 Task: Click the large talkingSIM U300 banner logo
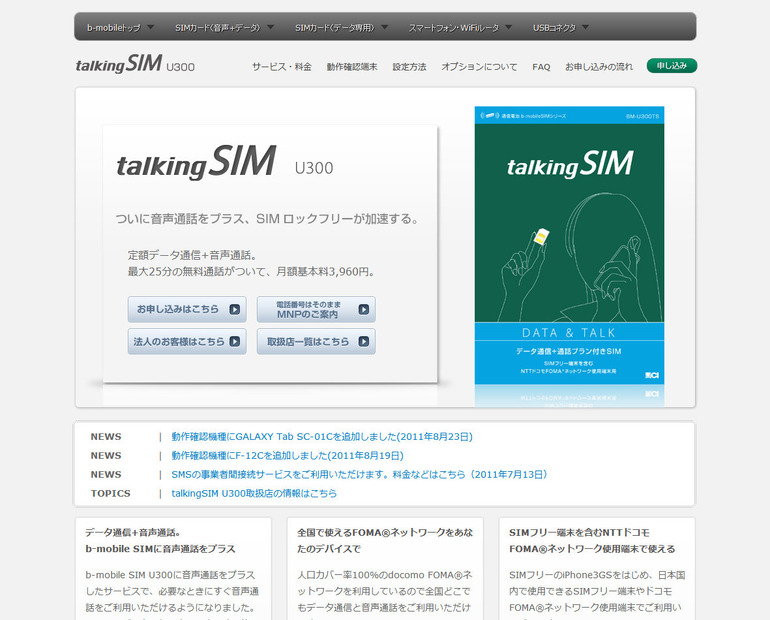pos(225,162)
